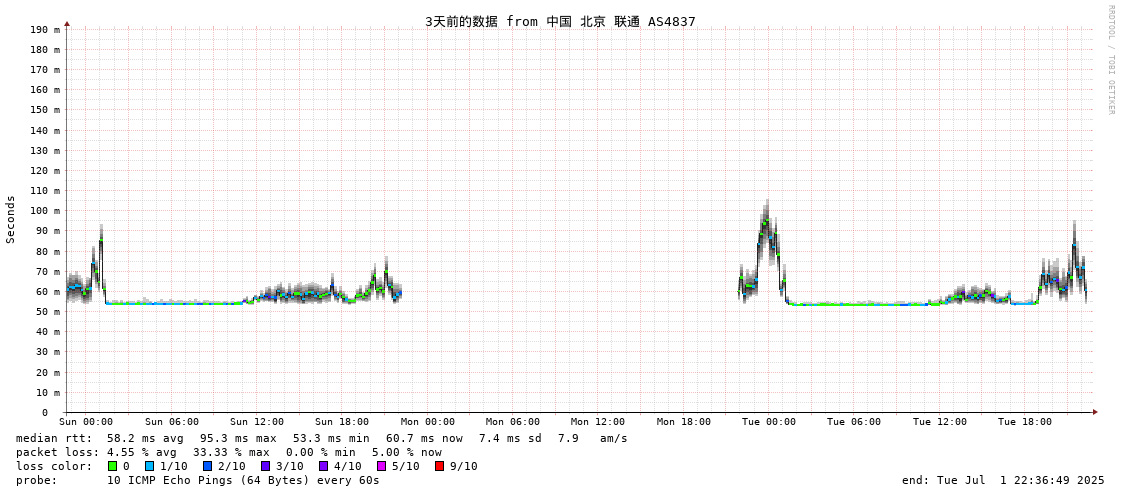Select the 4/10 loss color swatch
This screenshot has height=494, width=1121.
[323, 466]
